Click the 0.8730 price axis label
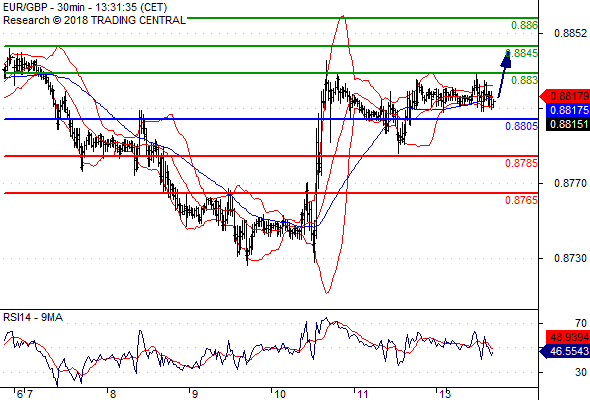Image resolution: width=590 pixels, height=400 pixels. [x=570, y=259]
